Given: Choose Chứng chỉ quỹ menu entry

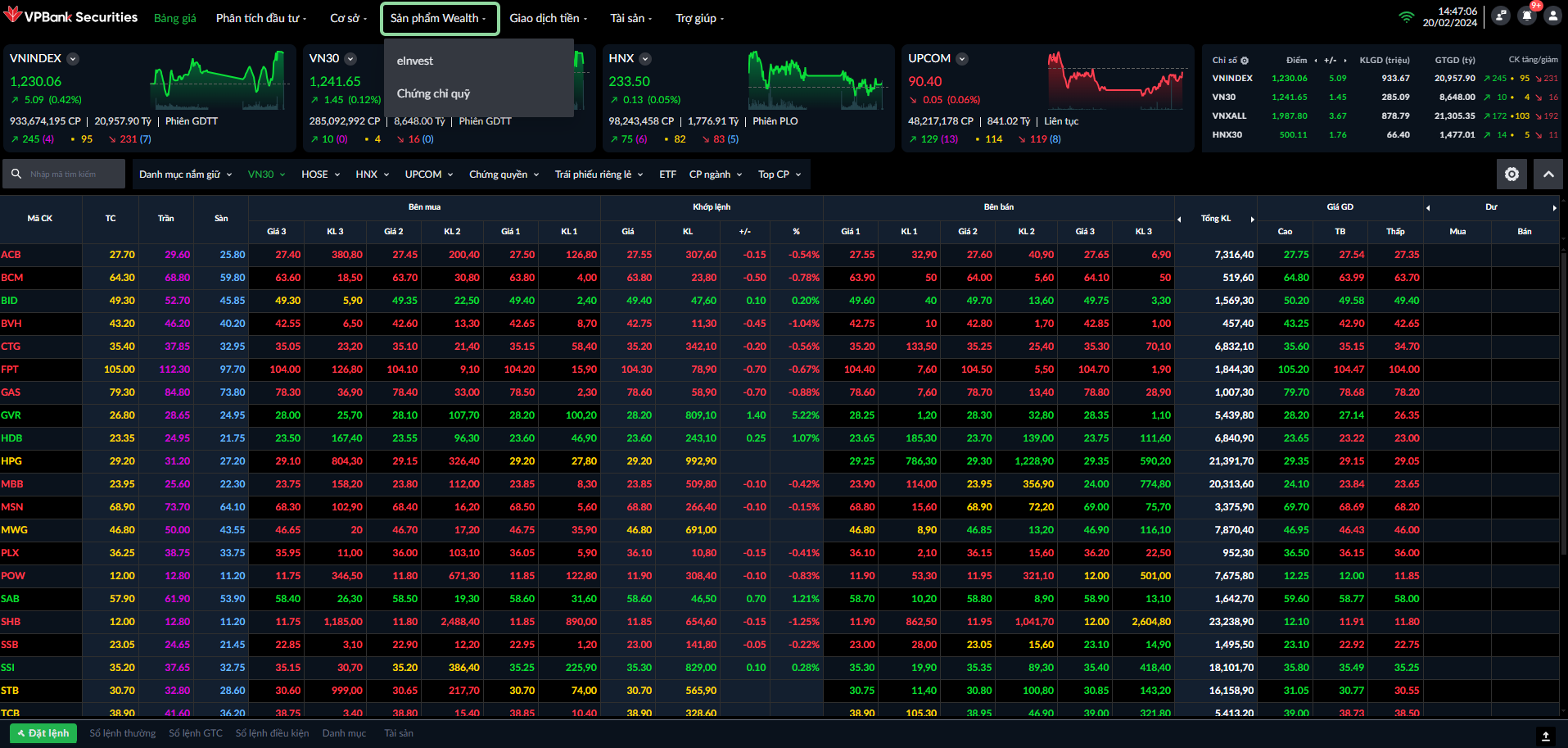Looking at the screenshot, I should pyautogui.click(x=433, y=93).
